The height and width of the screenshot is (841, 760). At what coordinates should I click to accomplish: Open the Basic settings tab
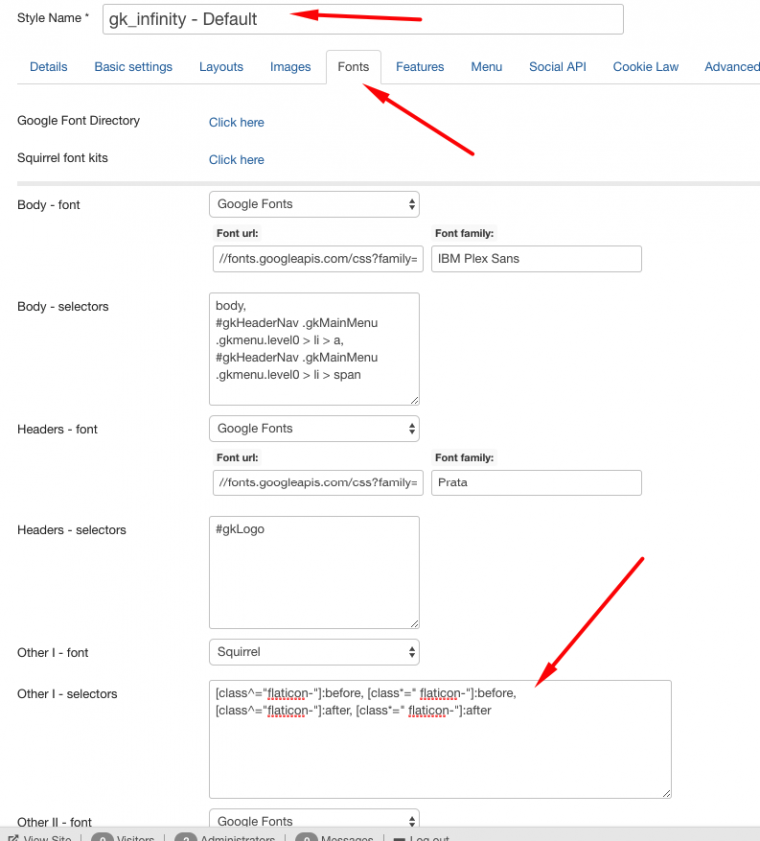(133, 67)
